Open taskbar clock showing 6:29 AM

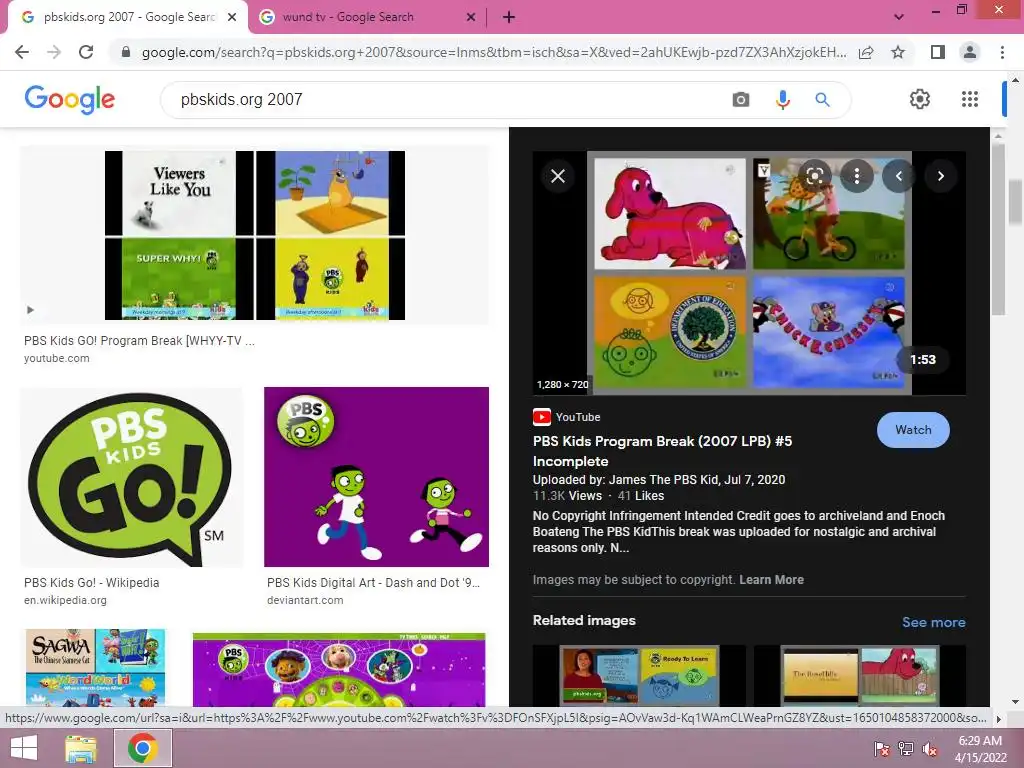pos(980,749)
